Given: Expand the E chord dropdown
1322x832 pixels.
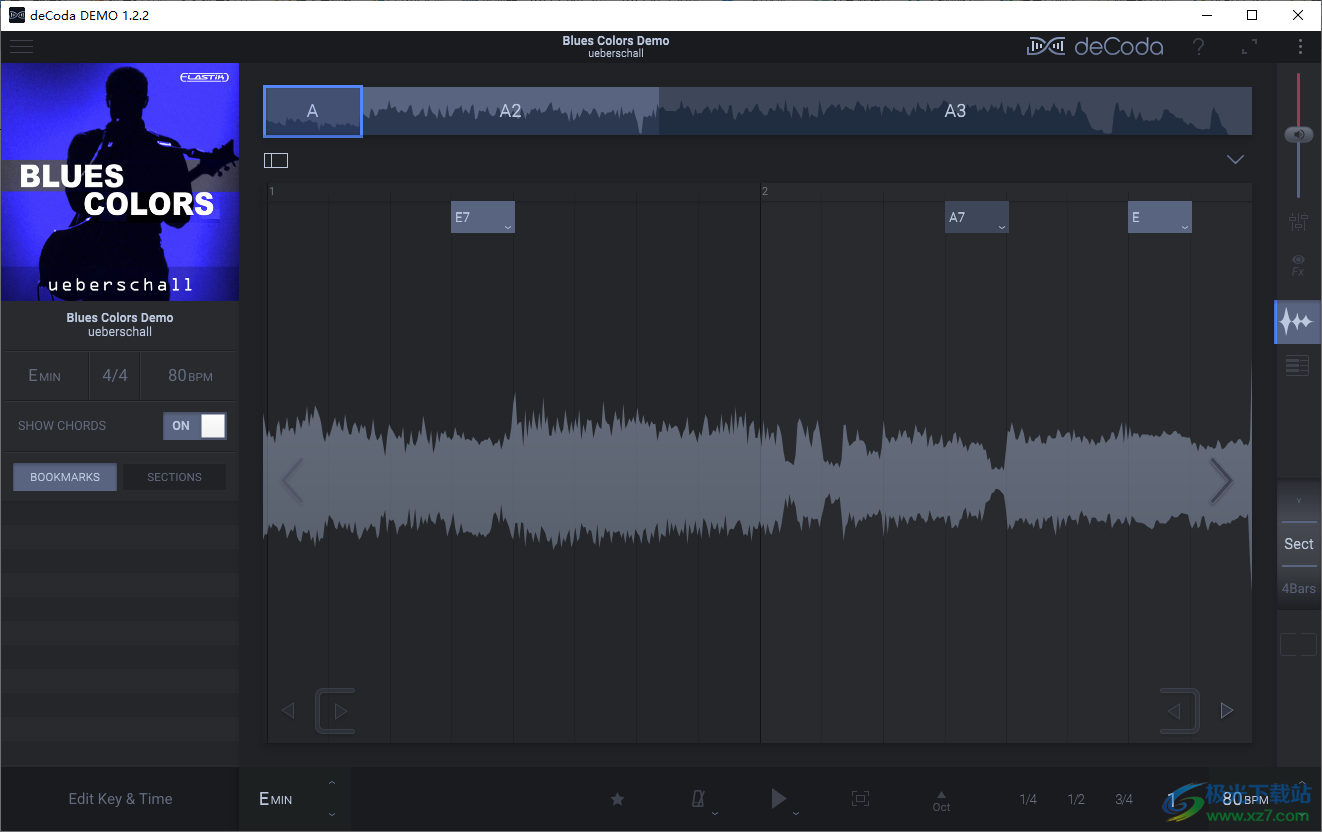Looking at the screenshot, I should (1185, 228).
